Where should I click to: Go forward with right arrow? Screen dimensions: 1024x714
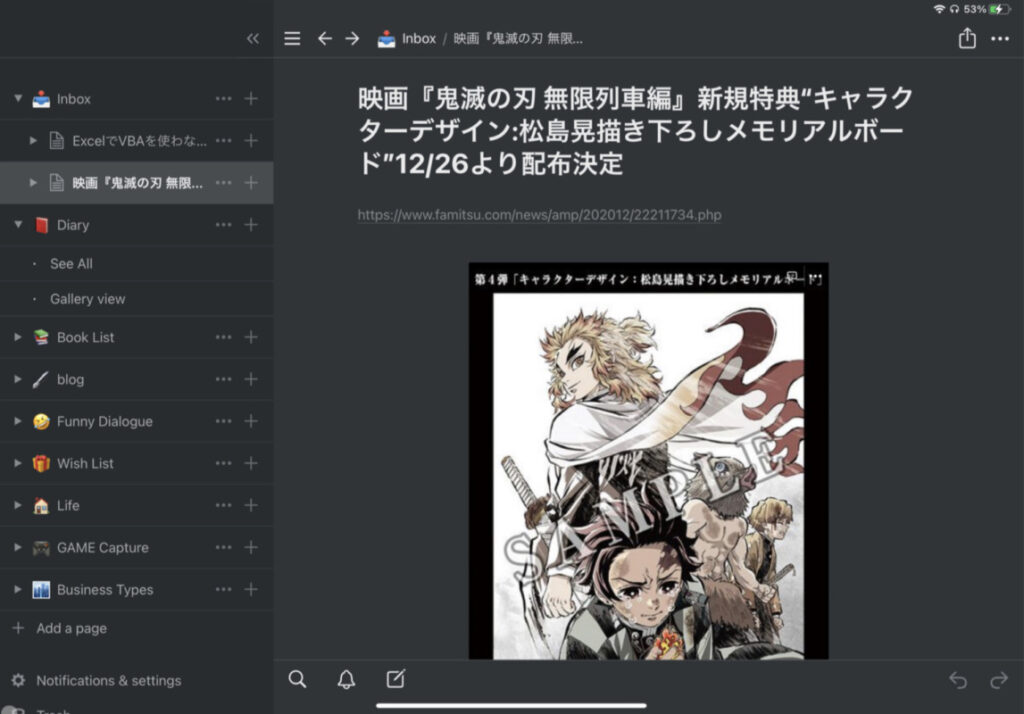coord(352,39)
